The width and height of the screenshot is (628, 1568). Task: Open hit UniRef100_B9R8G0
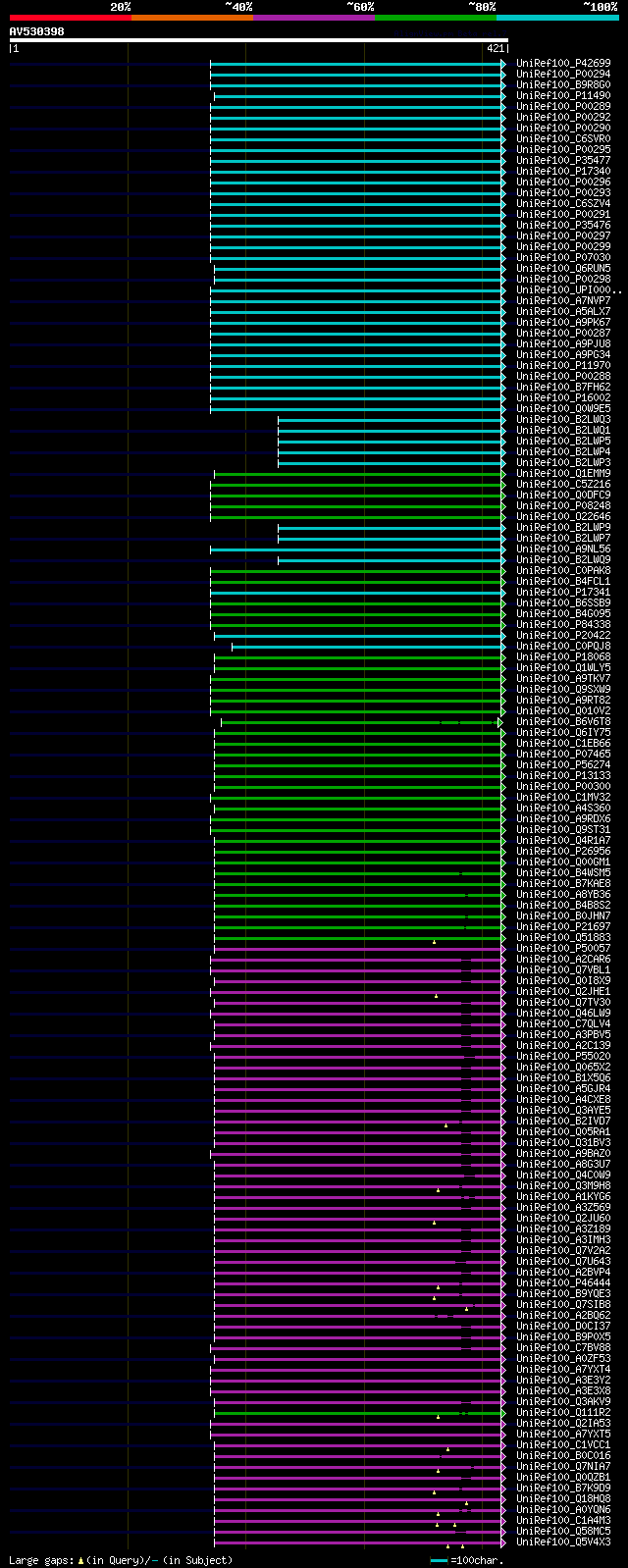(563, 84)
